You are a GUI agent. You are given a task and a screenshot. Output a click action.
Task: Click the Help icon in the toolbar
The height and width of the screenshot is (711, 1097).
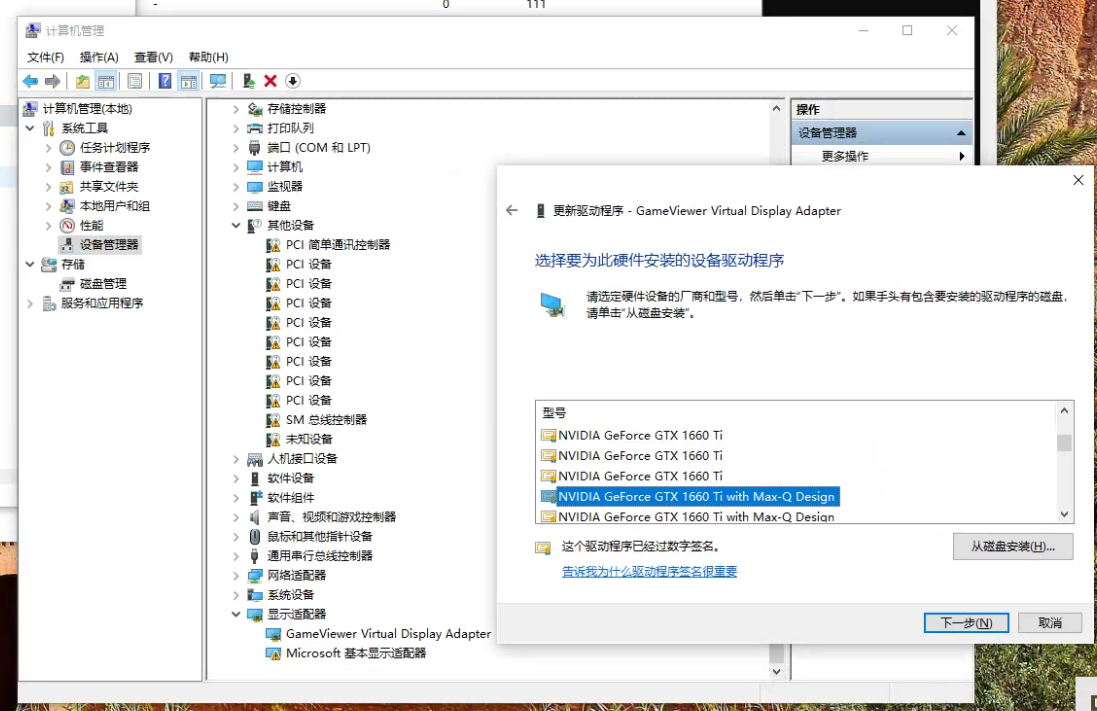(164, 81)
